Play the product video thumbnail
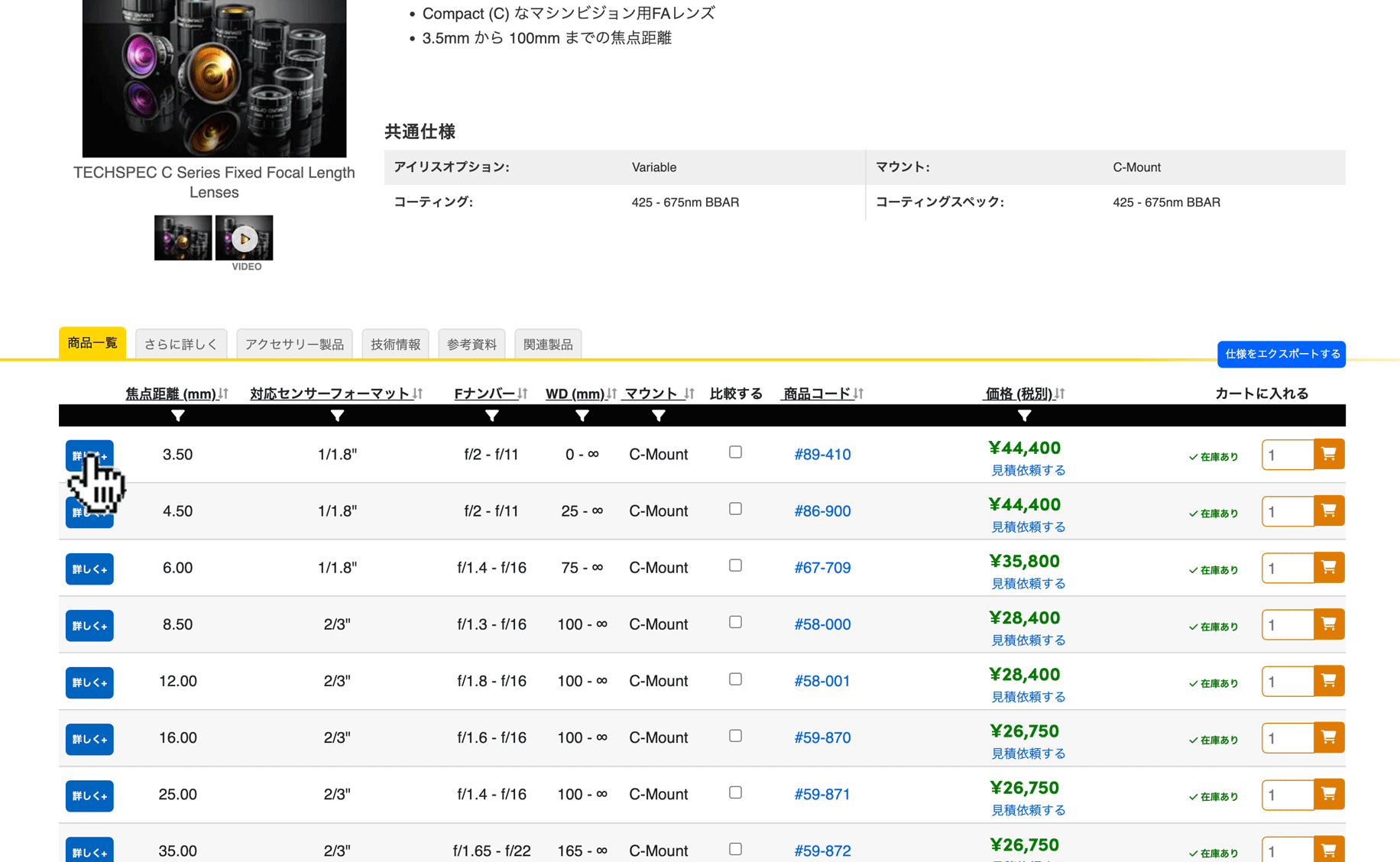The width and height of the screenshot is (1400, 862). pyautogui.click(x=244, y=238)
